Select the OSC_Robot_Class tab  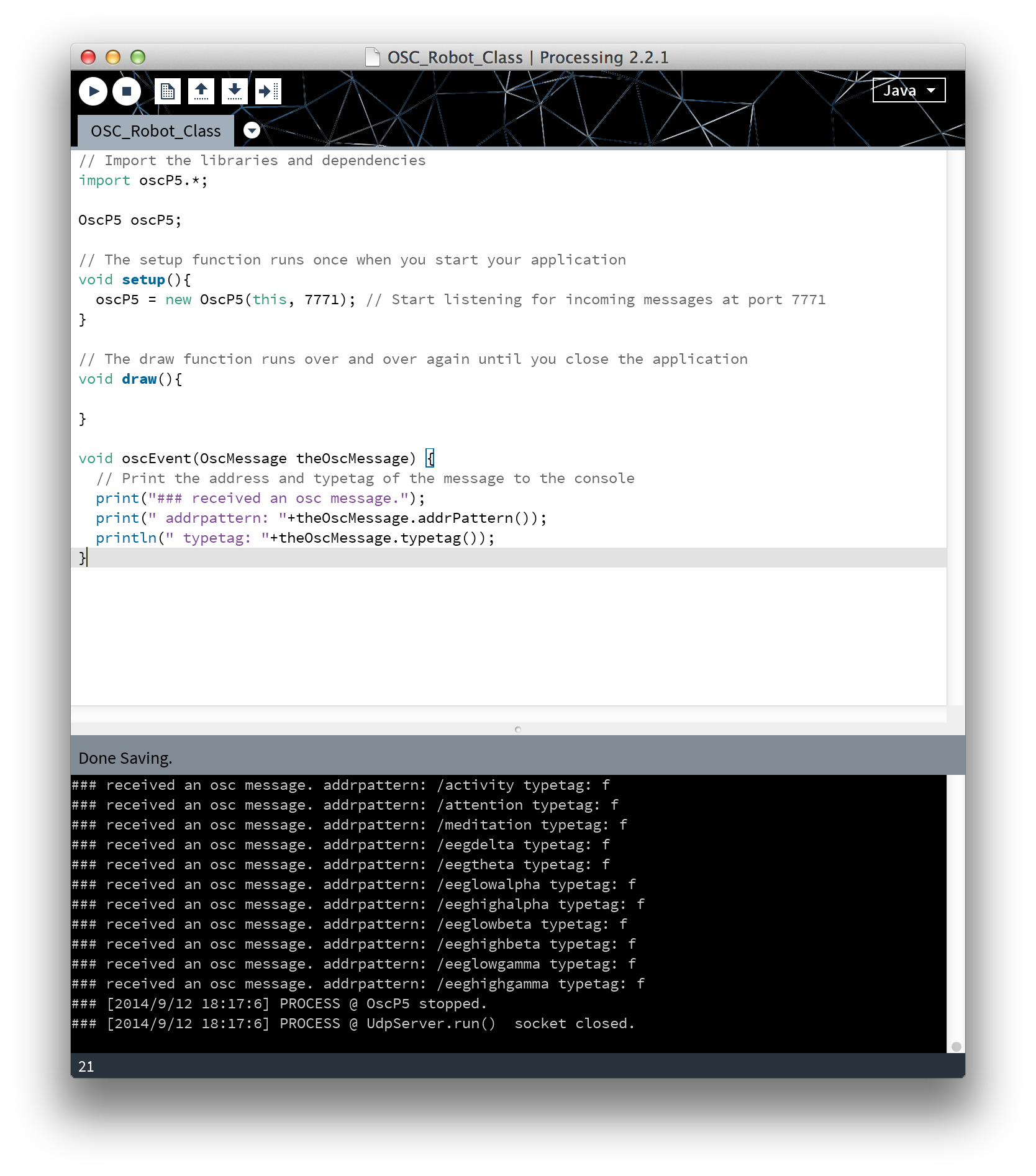point(155,131)
